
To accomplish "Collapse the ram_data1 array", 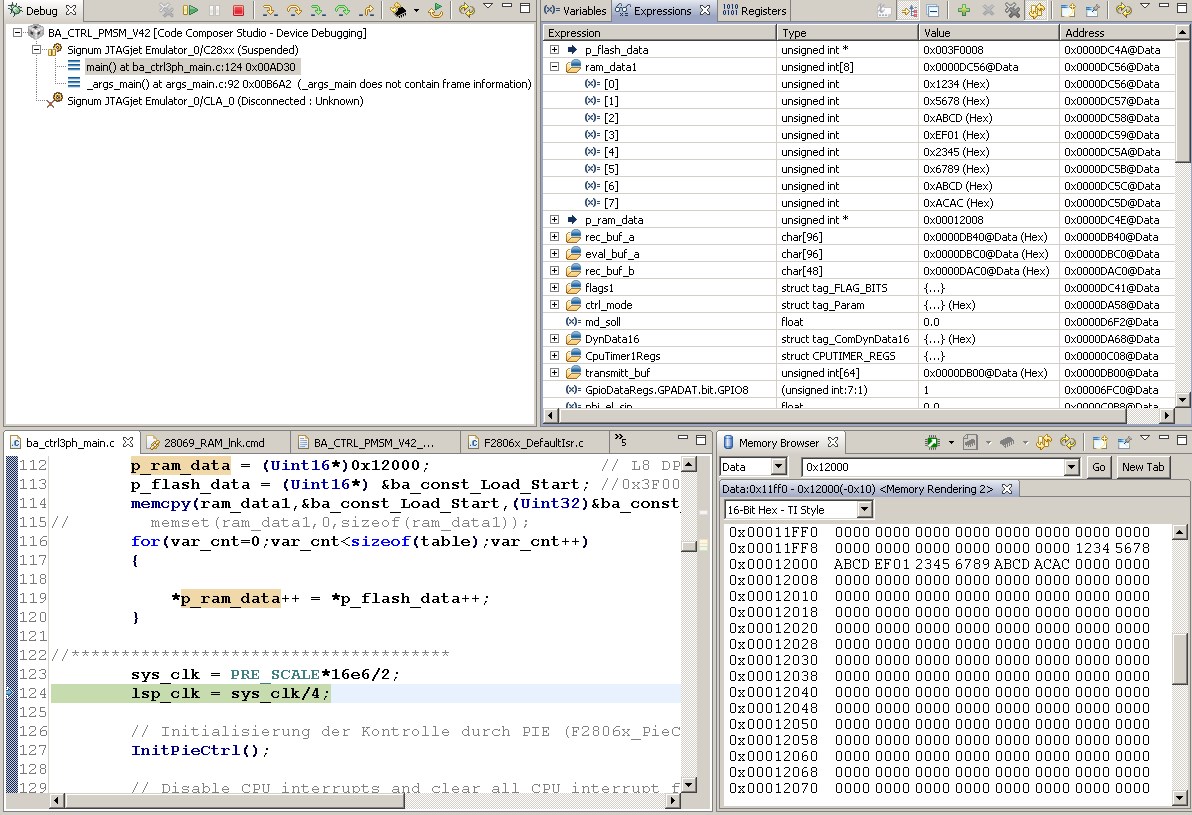I will [x=554, y=66].
